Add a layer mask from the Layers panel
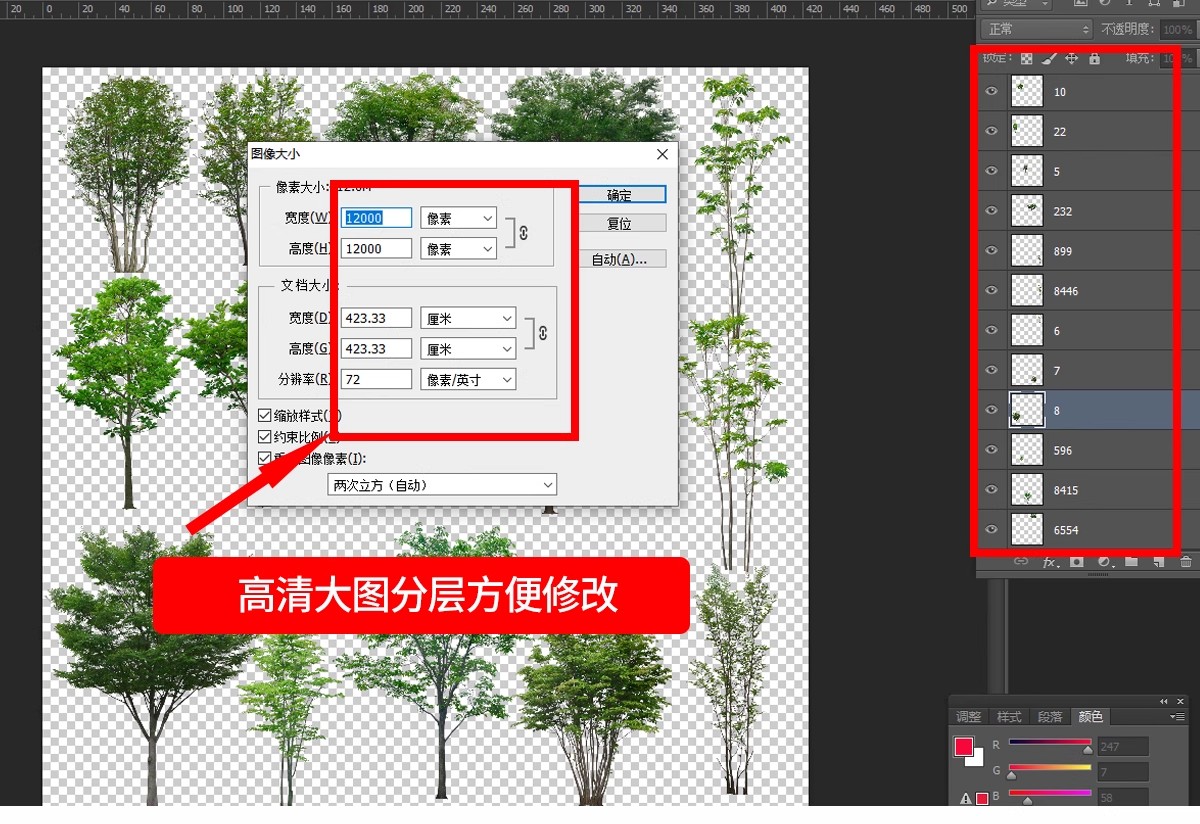The width and height of the screenshot is (1200, 824). click(x=1077, y=562)
